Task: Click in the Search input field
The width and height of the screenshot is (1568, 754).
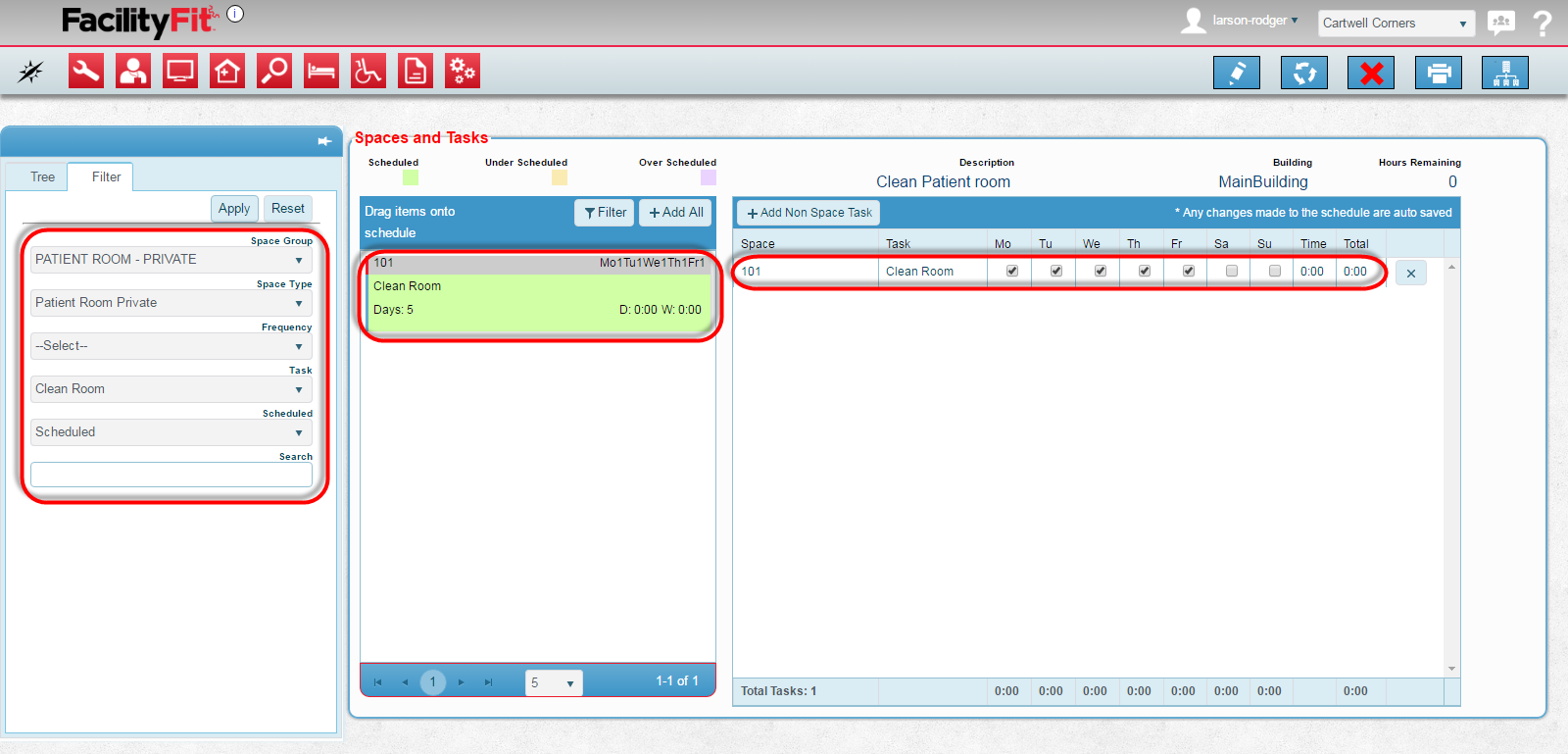Action: (x=171, y=475)
